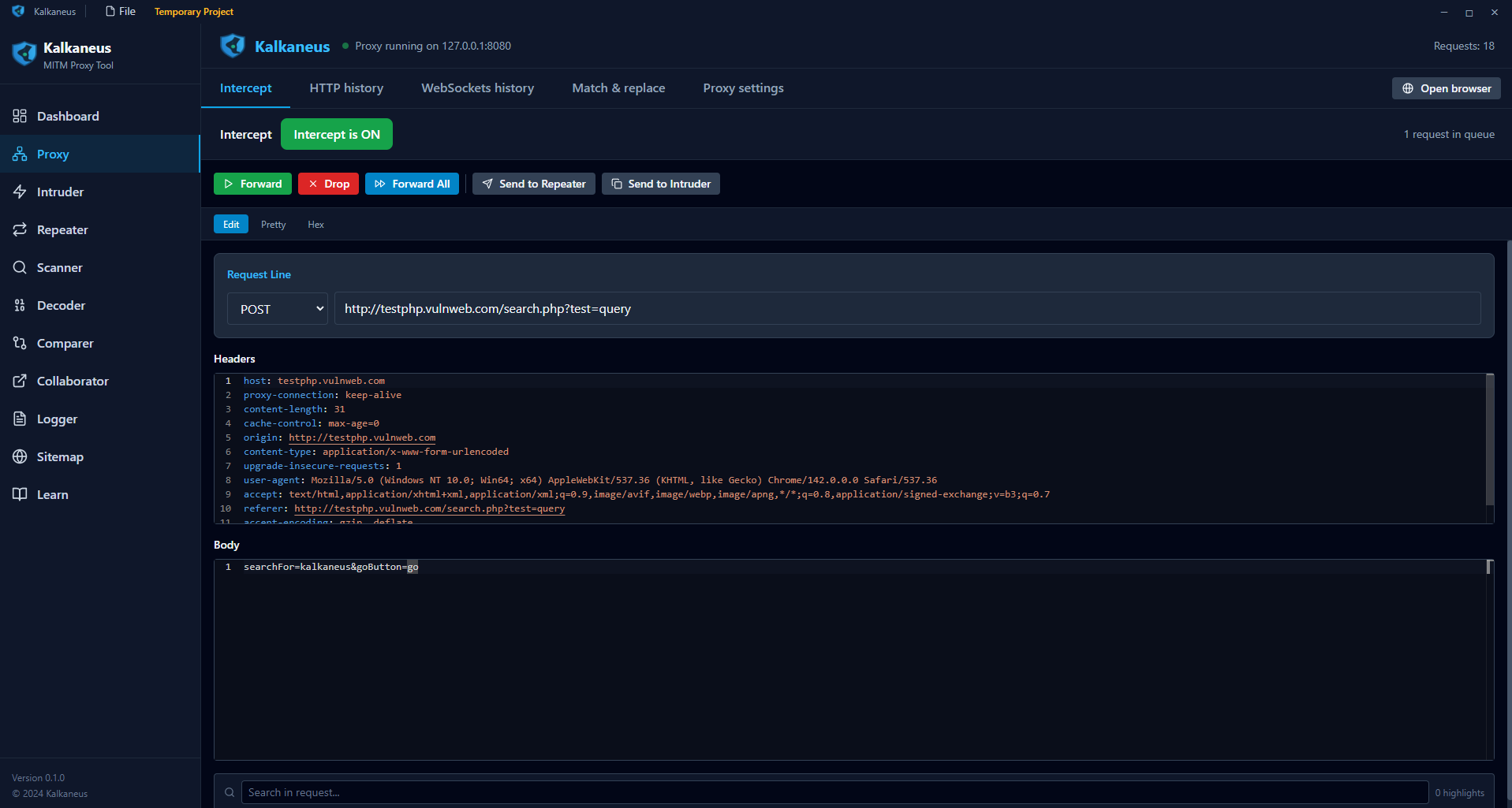Switch request view to Hex mode
The image size is (1512, 808).
coord(315,224)
